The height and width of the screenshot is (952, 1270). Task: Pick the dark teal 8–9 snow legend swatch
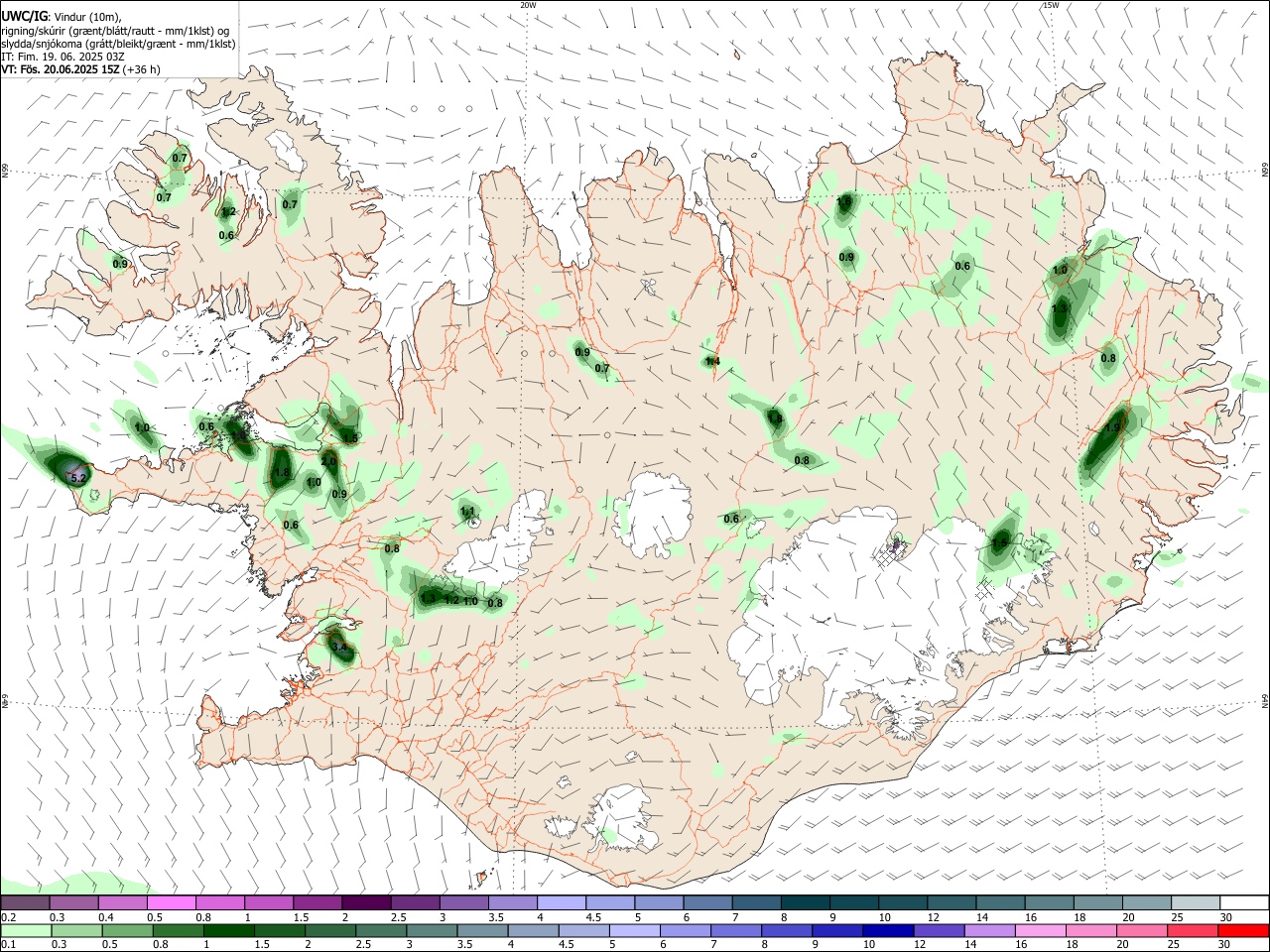(805, 902)
